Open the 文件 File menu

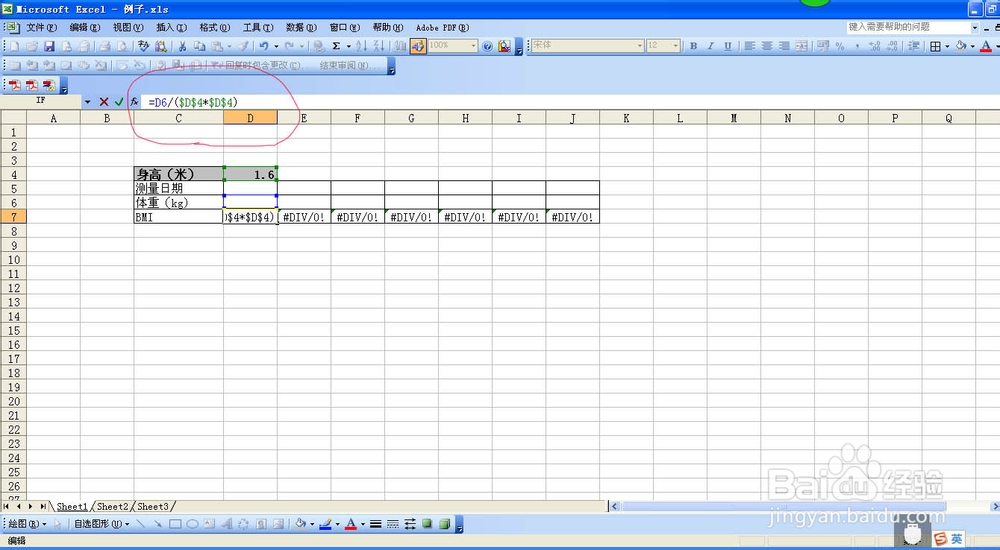pos(41,27)
